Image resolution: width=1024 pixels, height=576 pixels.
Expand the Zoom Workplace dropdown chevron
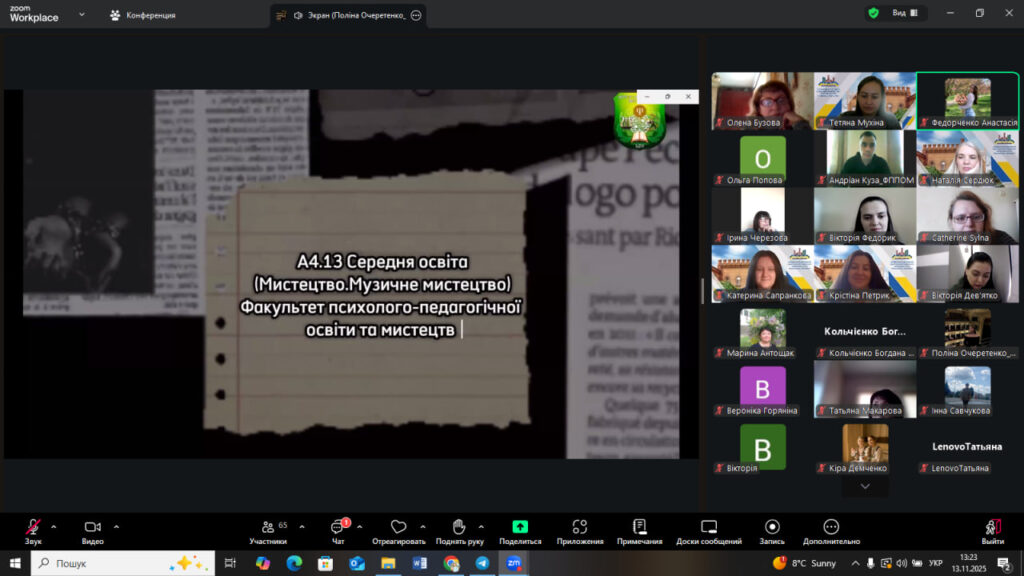pos(81,15)
